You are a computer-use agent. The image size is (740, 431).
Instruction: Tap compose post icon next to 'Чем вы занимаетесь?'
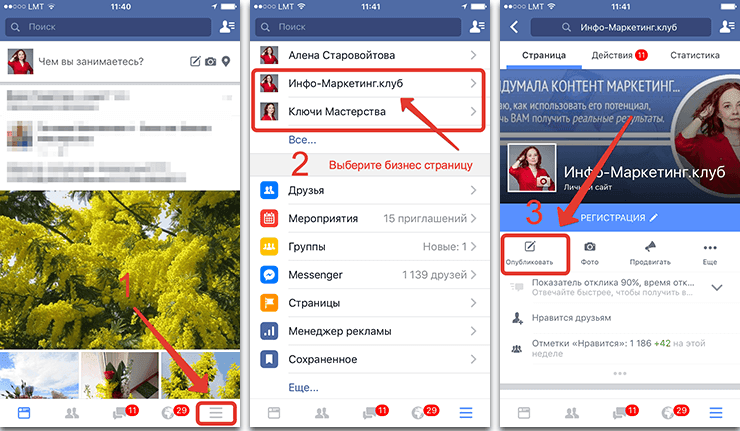[x=195, y=61]
